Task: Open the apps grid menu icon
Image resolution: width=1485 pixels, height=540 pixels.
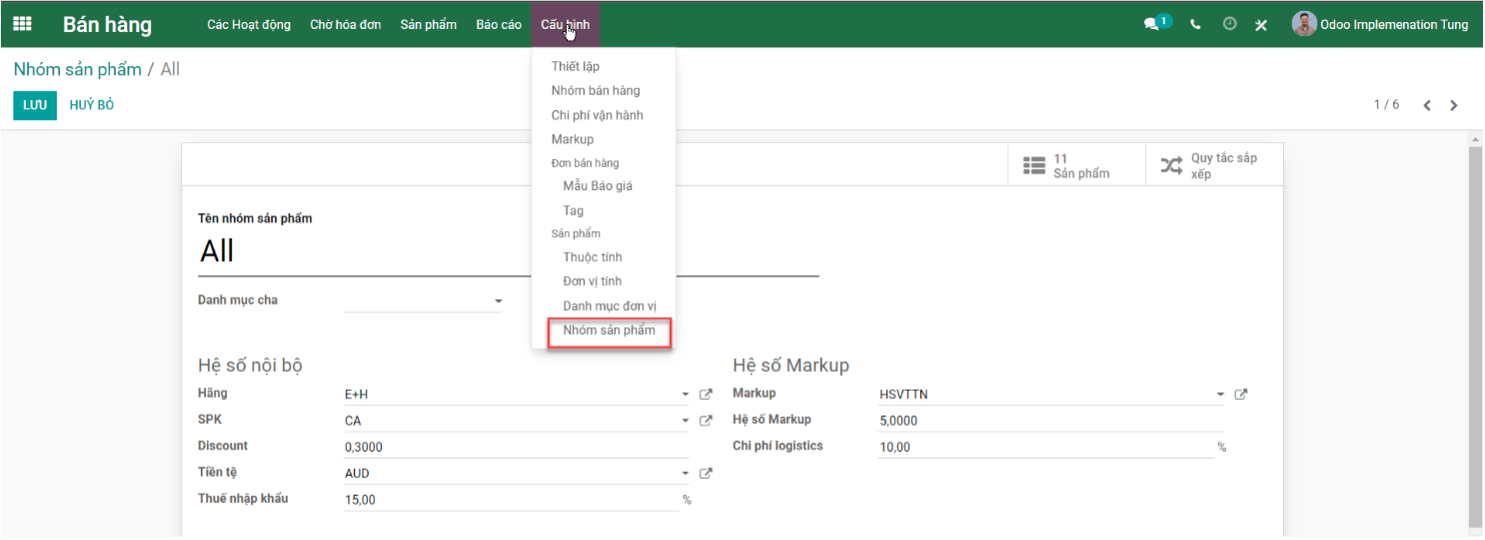Action: [x=22, y=24]
